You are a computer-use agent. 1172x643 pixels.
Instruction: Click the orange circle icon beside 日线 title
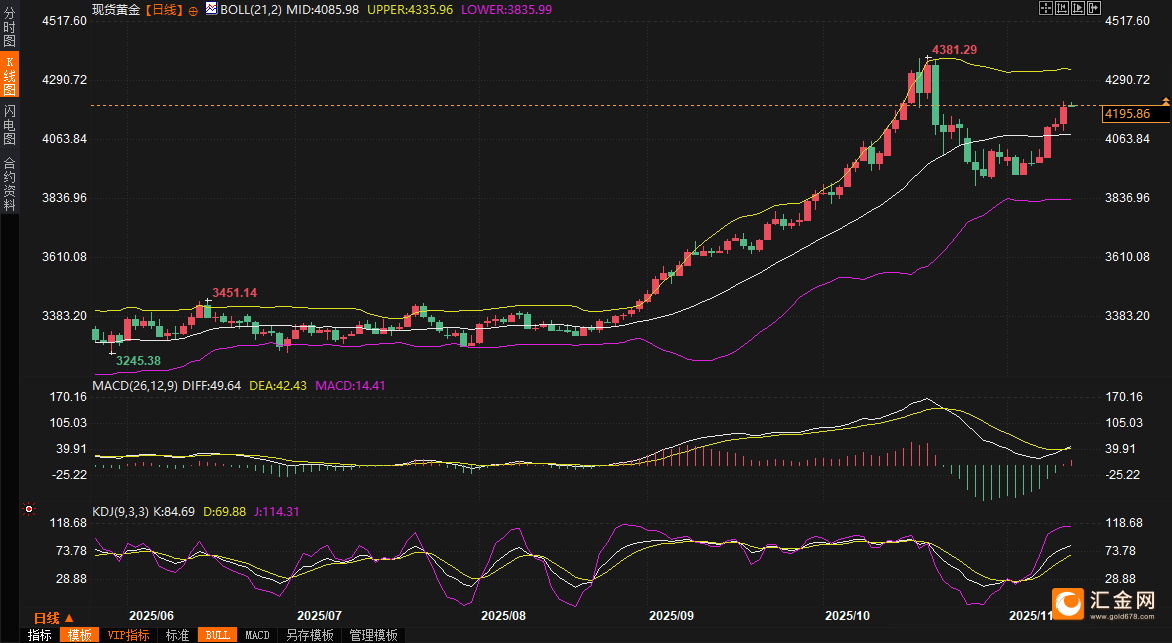[x=193, y=9]
